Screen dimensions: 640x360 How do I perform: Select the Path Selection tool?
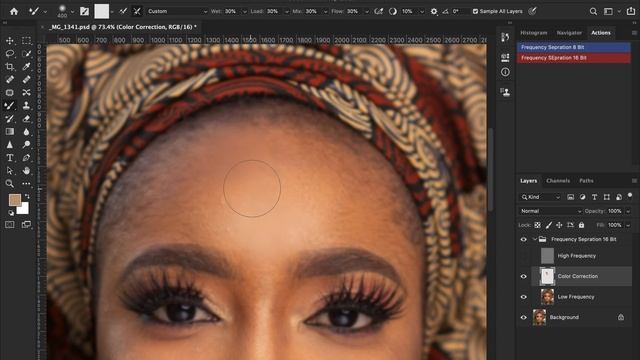(10, 171)
